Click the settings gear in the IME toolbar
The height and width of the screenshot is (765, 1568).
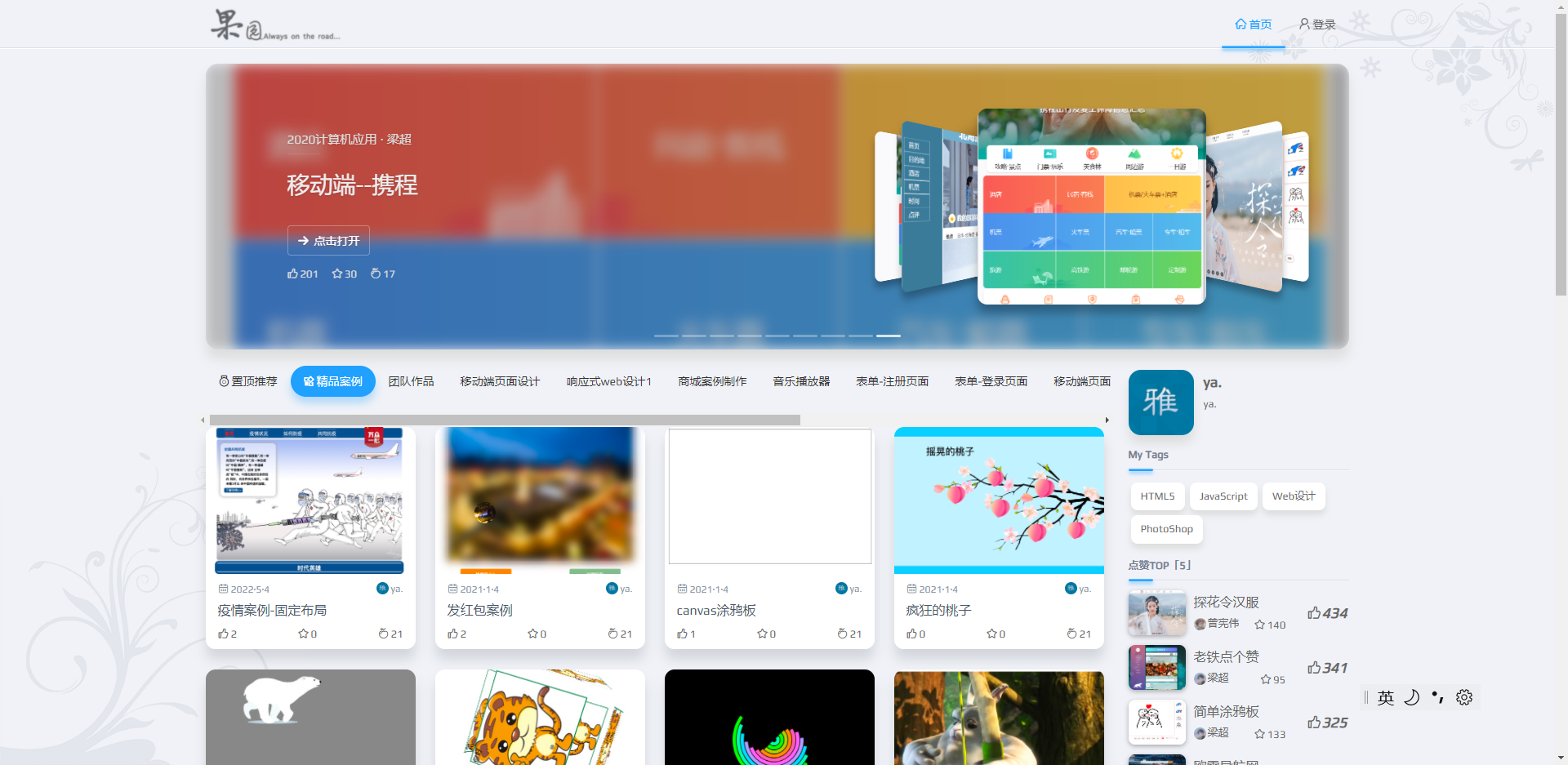1464,697
